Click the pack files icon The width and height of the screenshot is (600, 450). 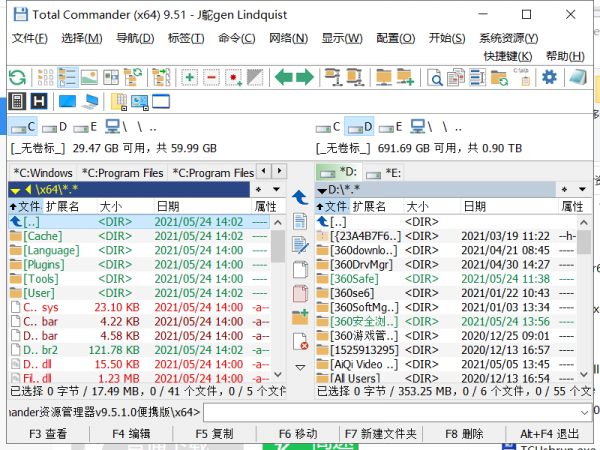point(333,77)
